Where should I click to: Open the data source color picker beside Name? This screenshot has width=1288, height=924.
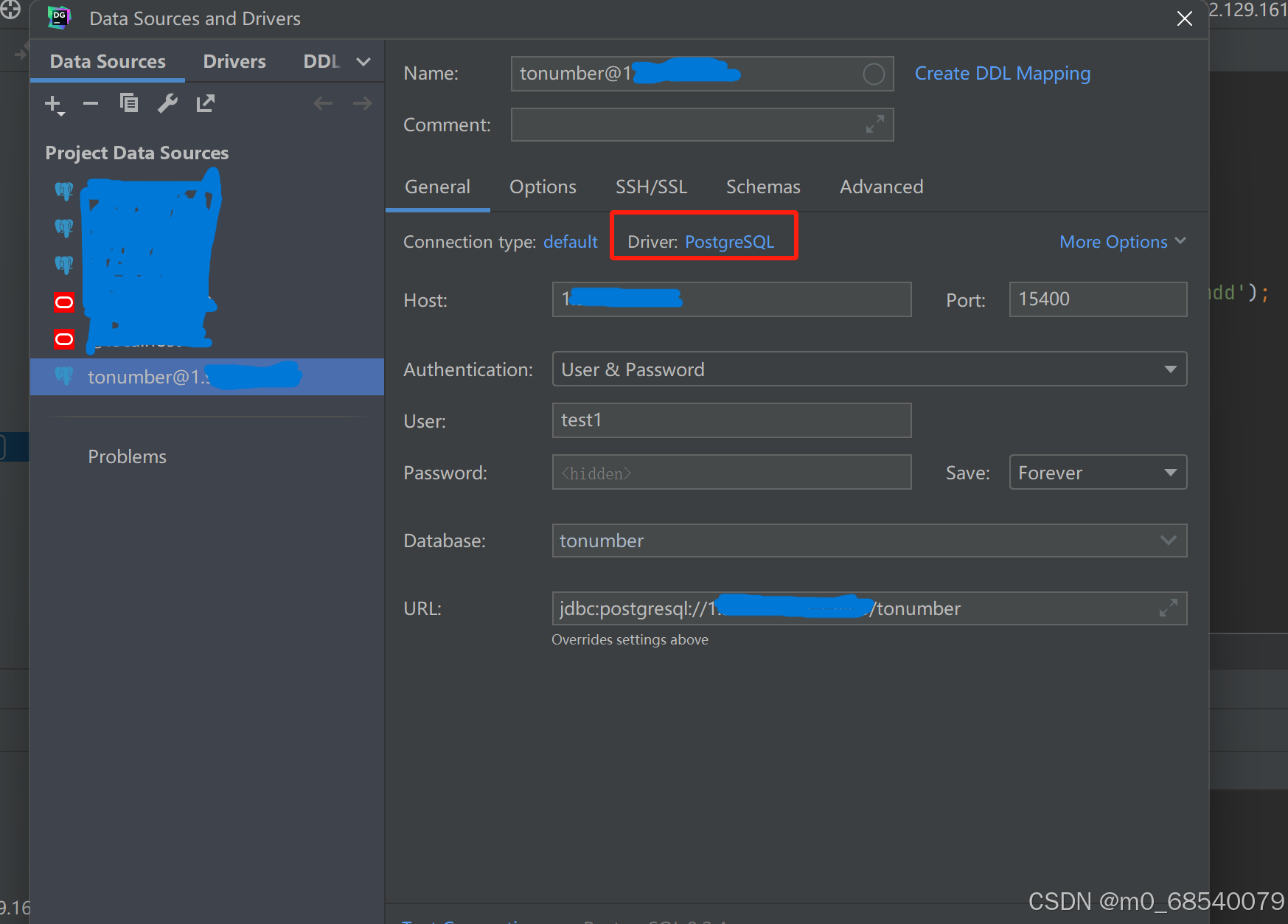[874, 74]
